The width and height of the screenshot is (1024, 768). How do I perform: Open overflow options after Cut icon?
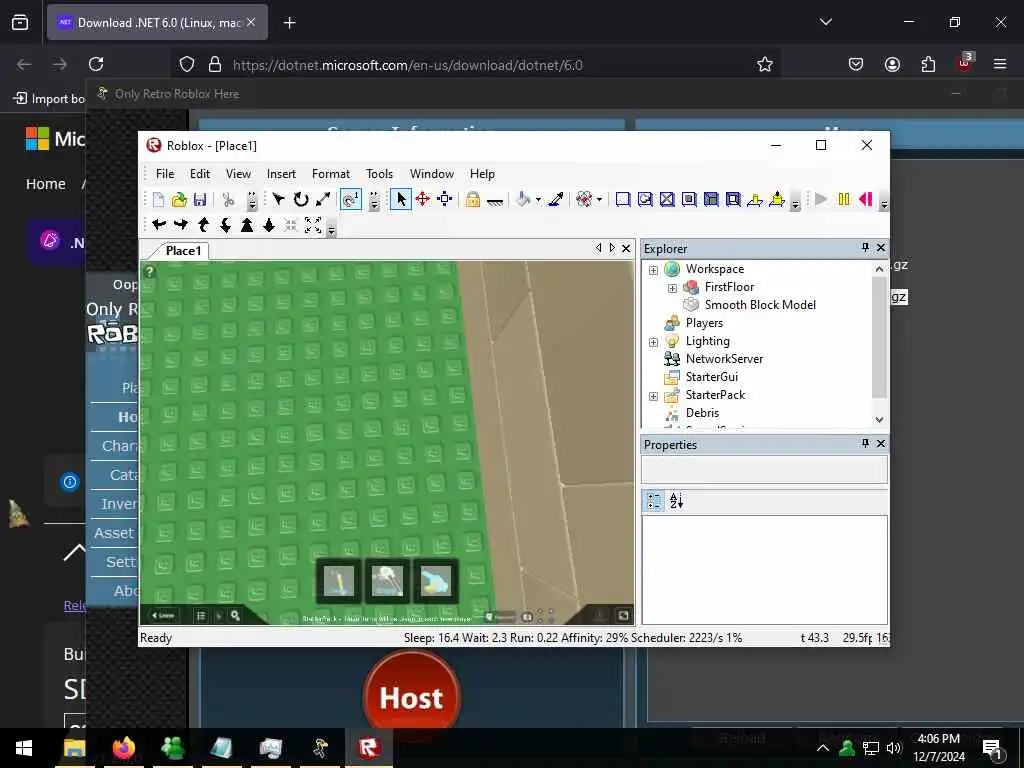coord(251,200)
